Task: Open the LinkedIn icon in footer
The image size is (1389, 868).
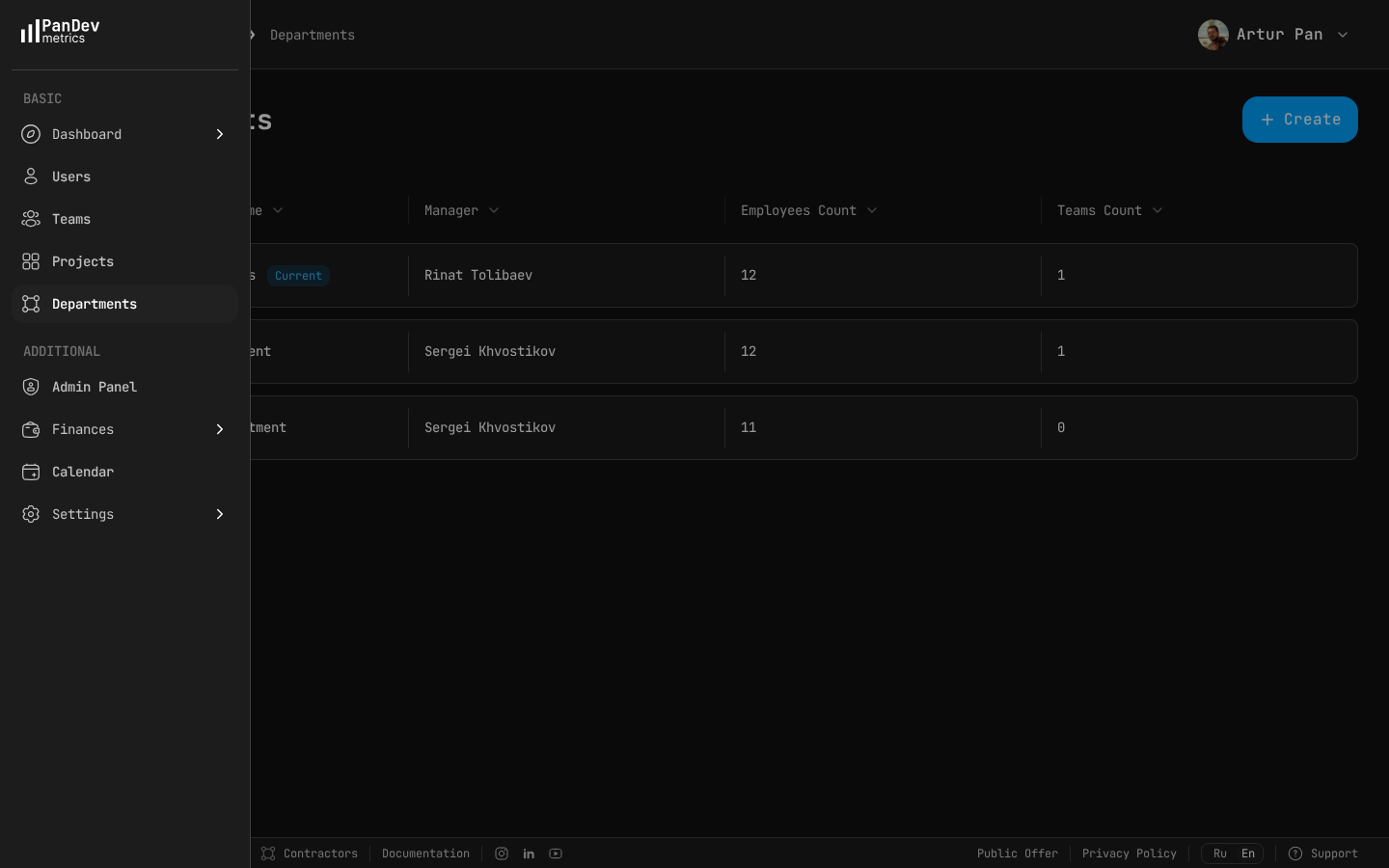Action: (x=529, y=854)
